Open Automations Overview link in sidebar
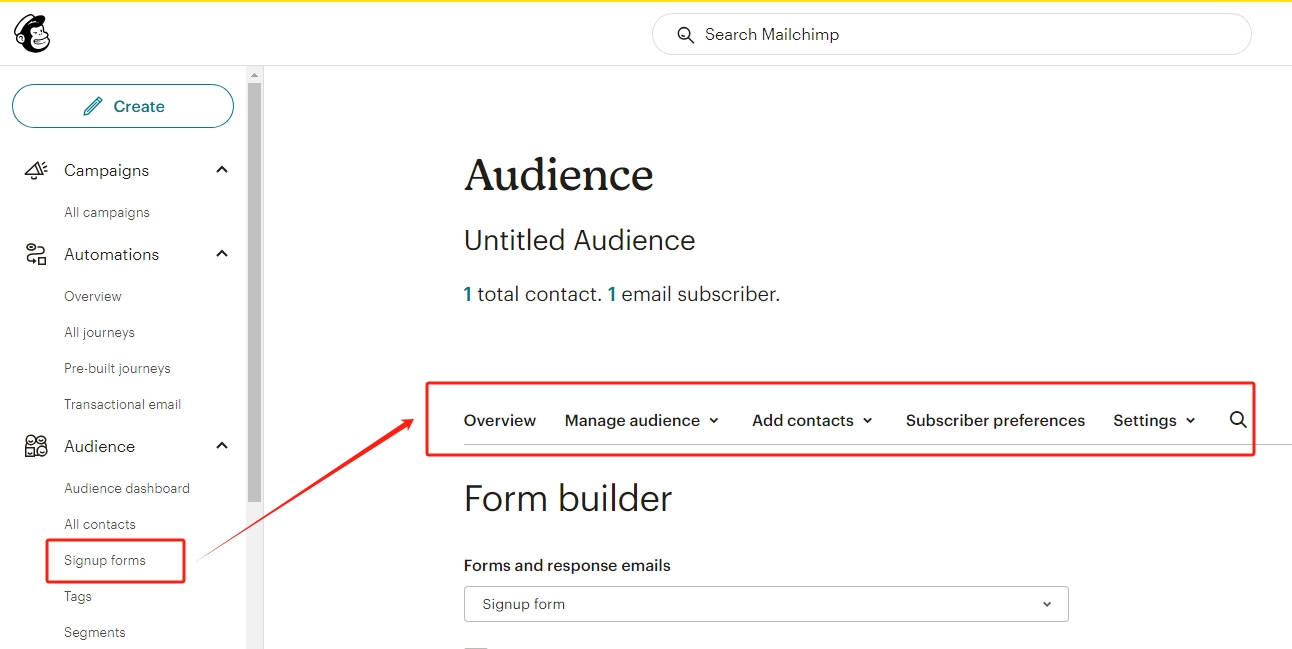 pos(93,296)
